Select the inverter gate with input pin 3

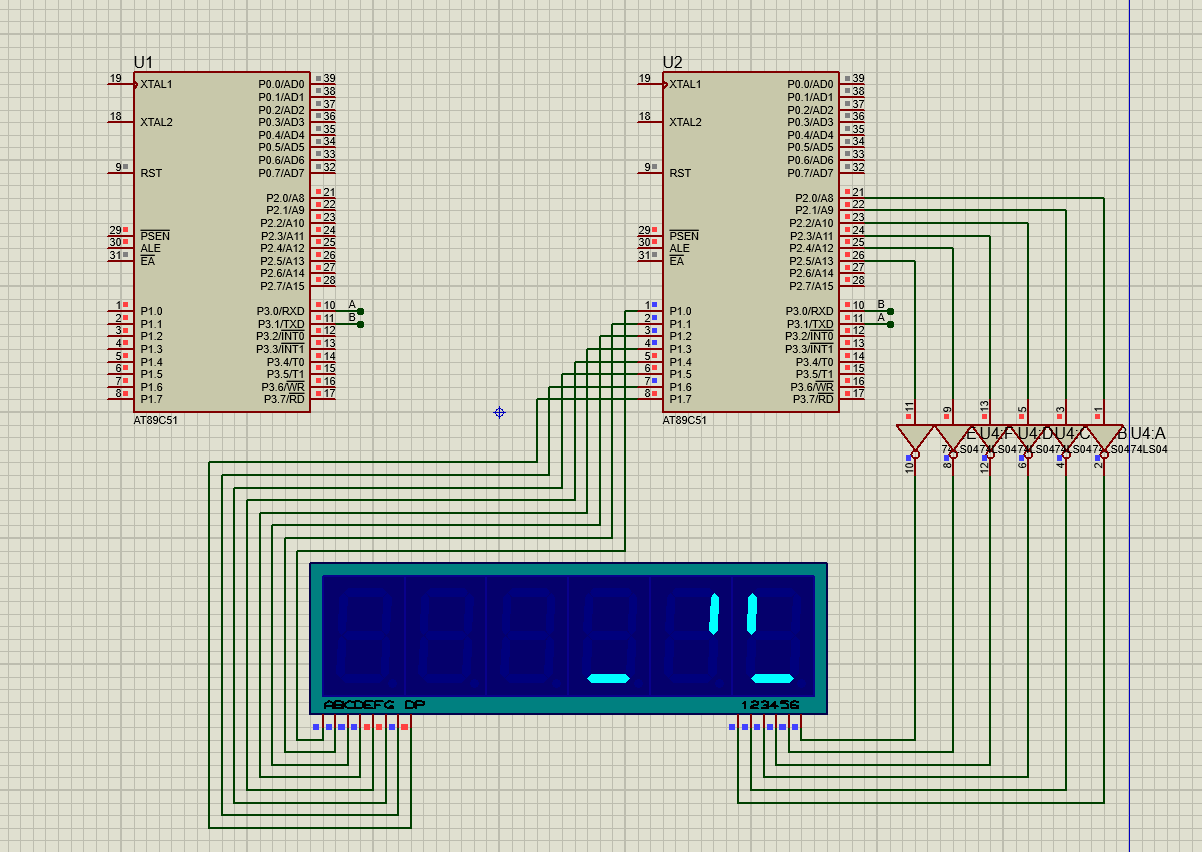pos(1066,441)
